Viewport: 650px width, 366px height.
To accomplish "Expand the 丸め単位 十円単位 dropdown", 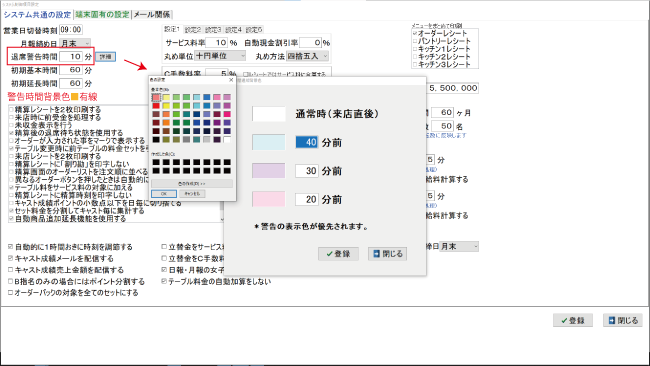I will pyautogui.click(x=220, y=56).
